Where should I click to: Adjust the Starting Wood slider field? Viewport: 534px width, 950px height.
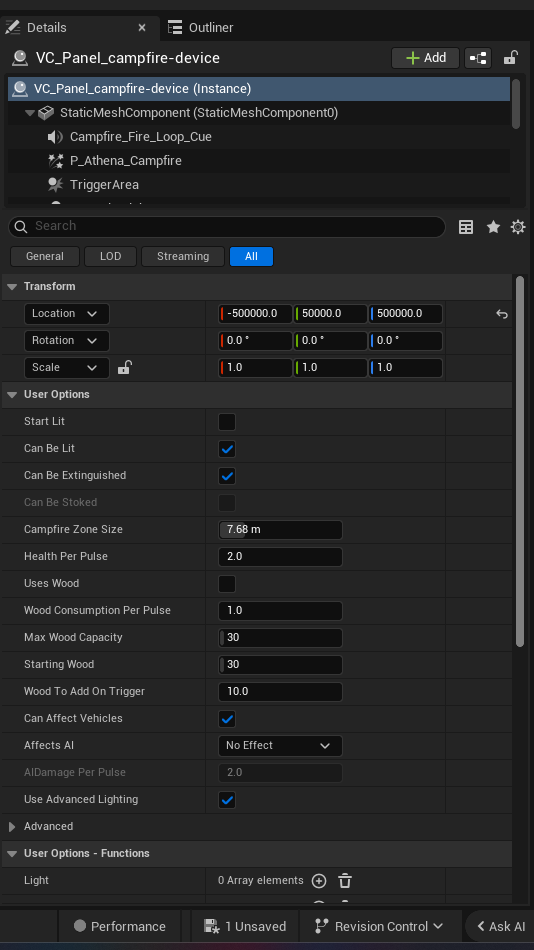[280, 665]
